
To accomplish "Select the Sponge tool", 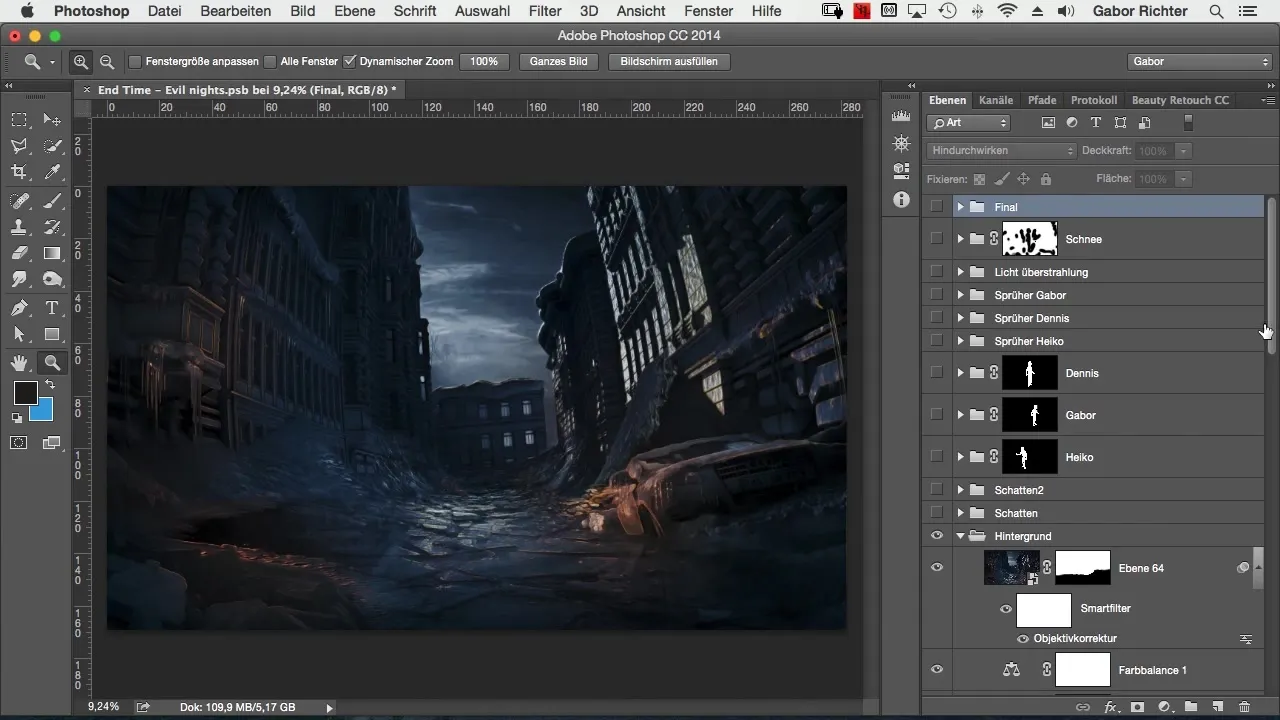I will [x=52, y=279].
